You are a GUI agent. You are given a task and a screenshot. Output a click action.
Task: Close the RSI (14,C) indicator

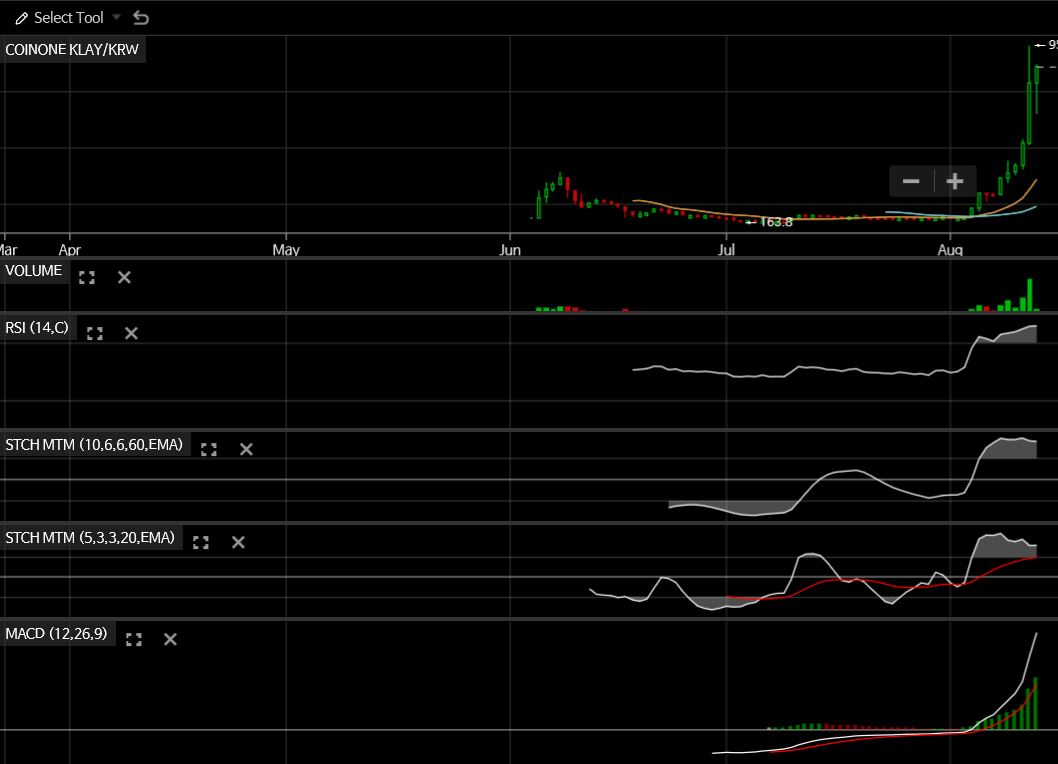coord(131,333)
